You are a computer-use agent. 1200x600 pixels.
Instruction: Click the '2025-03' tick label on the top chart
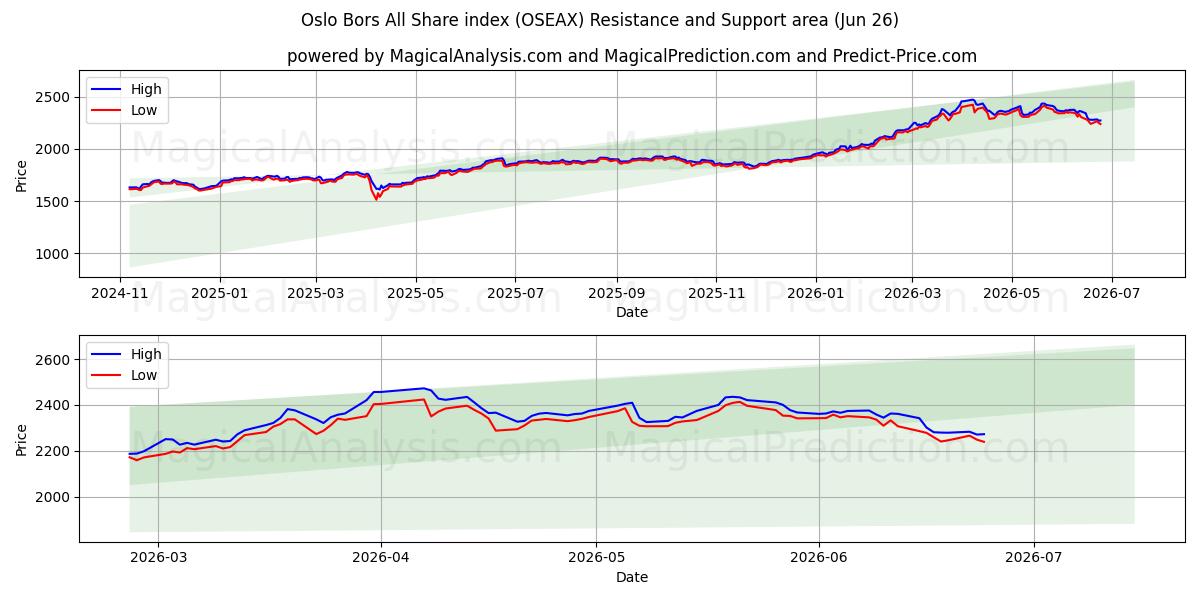(x=316, y=292)
